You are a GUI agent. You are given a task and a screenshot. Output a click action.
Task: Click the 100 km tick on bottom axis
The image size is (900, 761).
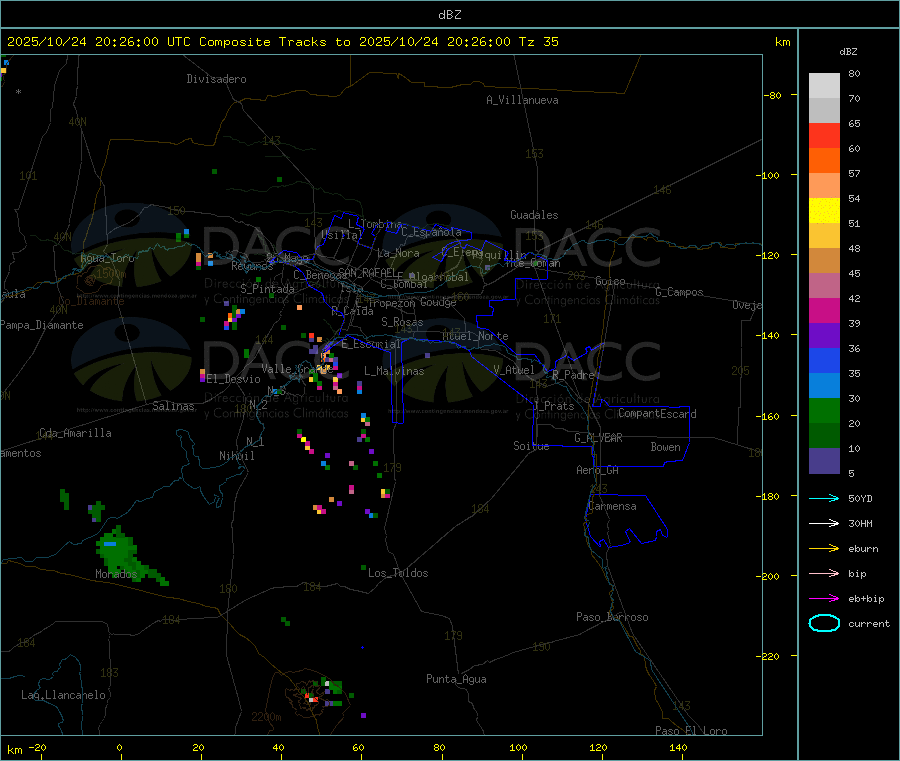tap(518, 747)
